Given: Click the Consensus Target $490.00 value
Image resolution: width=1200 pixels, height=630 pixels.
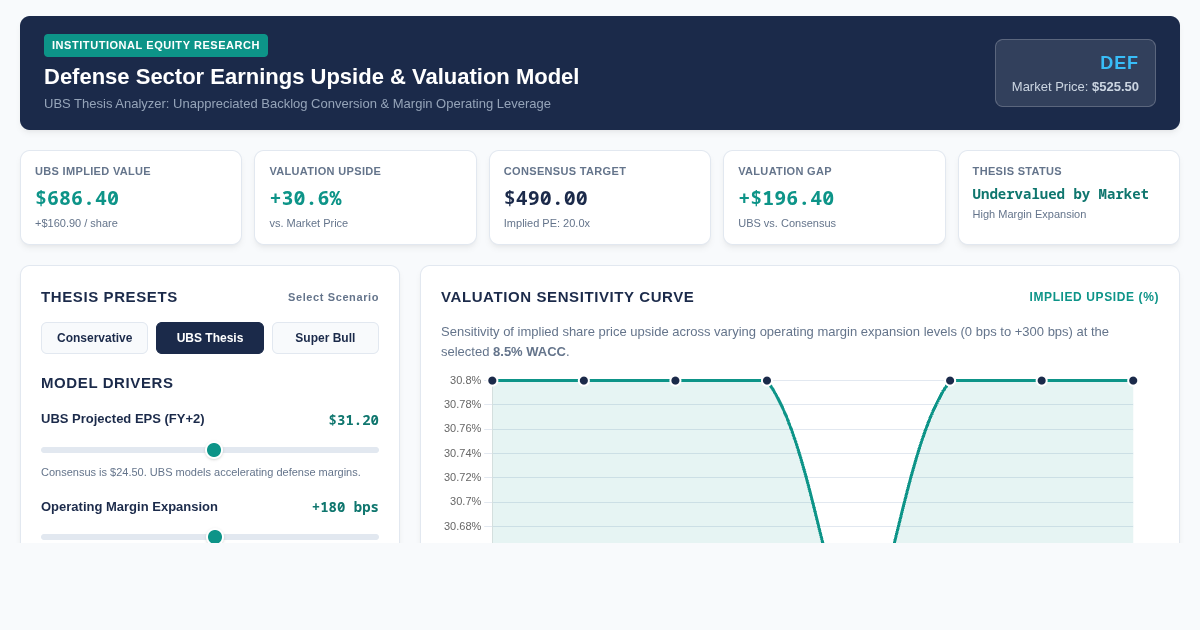Looking at the screenshot, I should tap(546, 198).
